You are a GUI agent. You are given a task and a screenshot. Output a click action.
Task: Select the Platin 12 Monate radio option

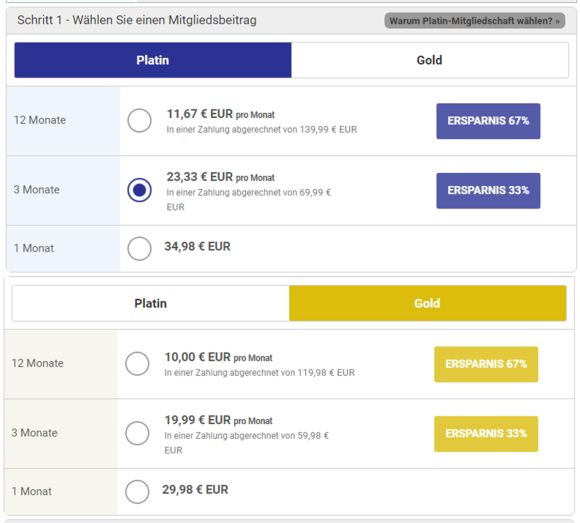139,121
